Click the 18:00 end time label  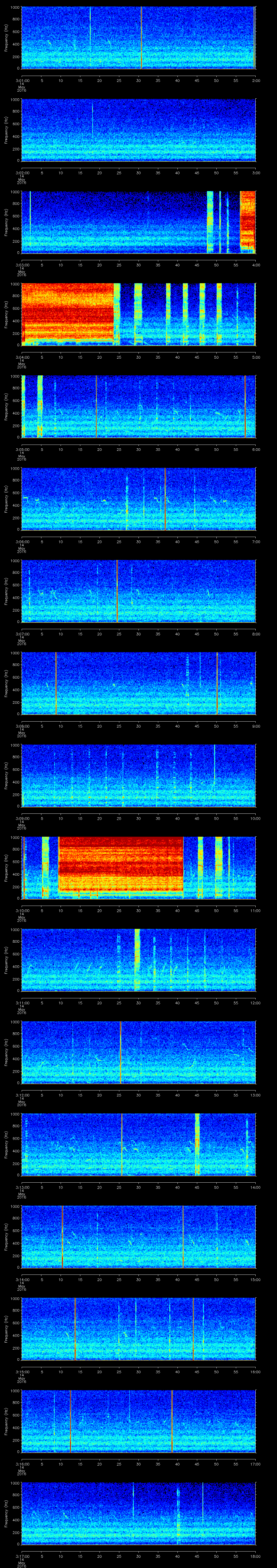[255, 1556]
